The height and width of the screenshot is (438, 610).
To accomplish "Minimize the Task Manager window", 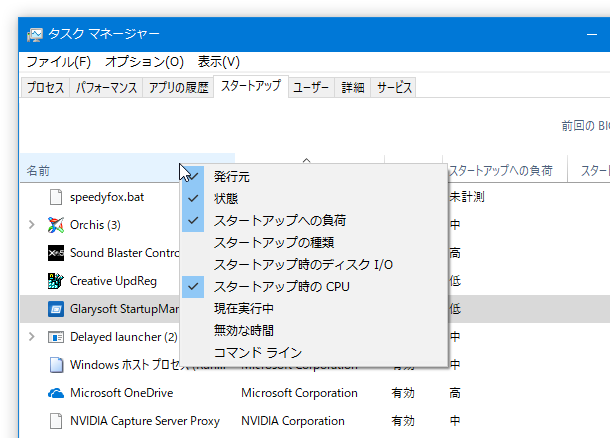I will [x=592, y=34].
